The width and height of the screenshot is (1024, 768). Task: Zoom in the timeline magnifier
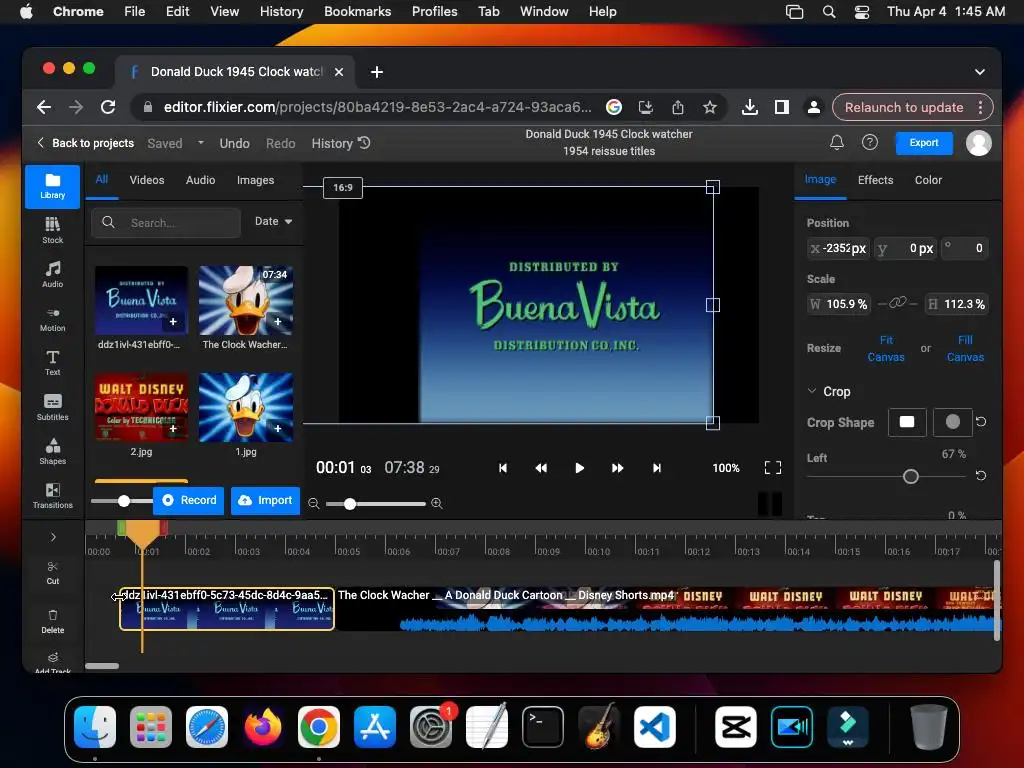[x=437, y=504]
